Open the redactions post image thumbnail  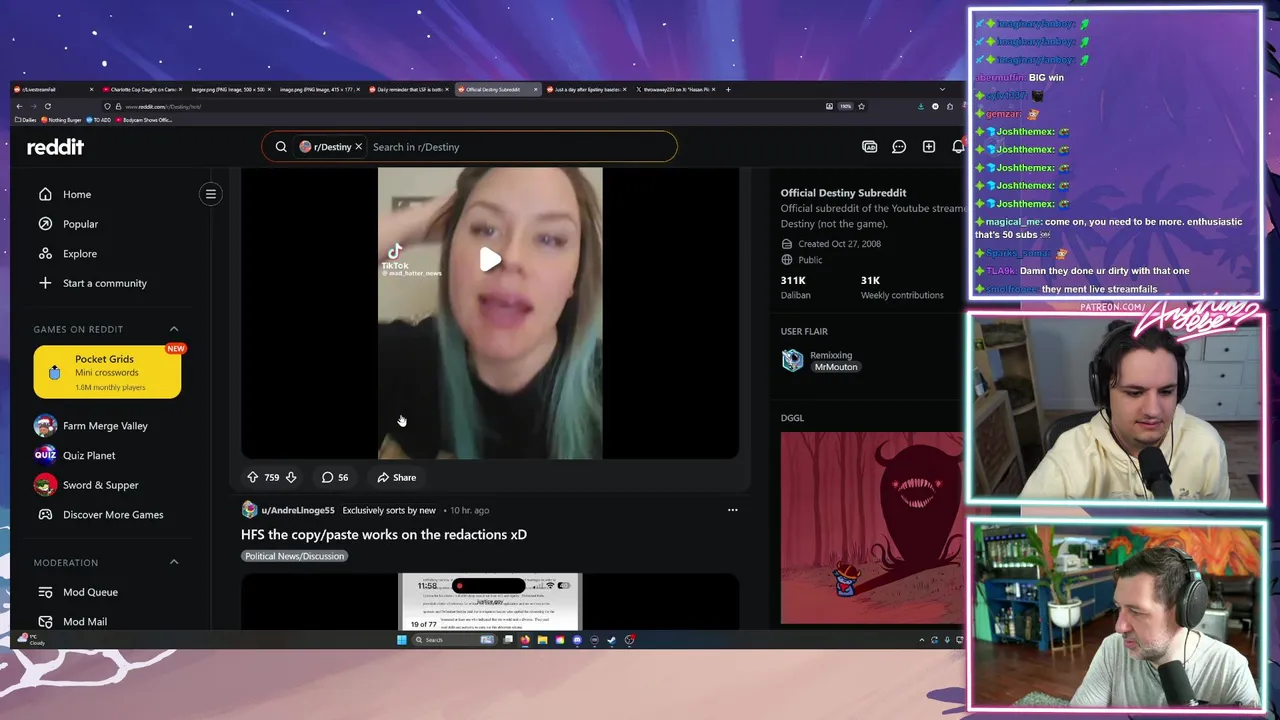click(490, 601)
